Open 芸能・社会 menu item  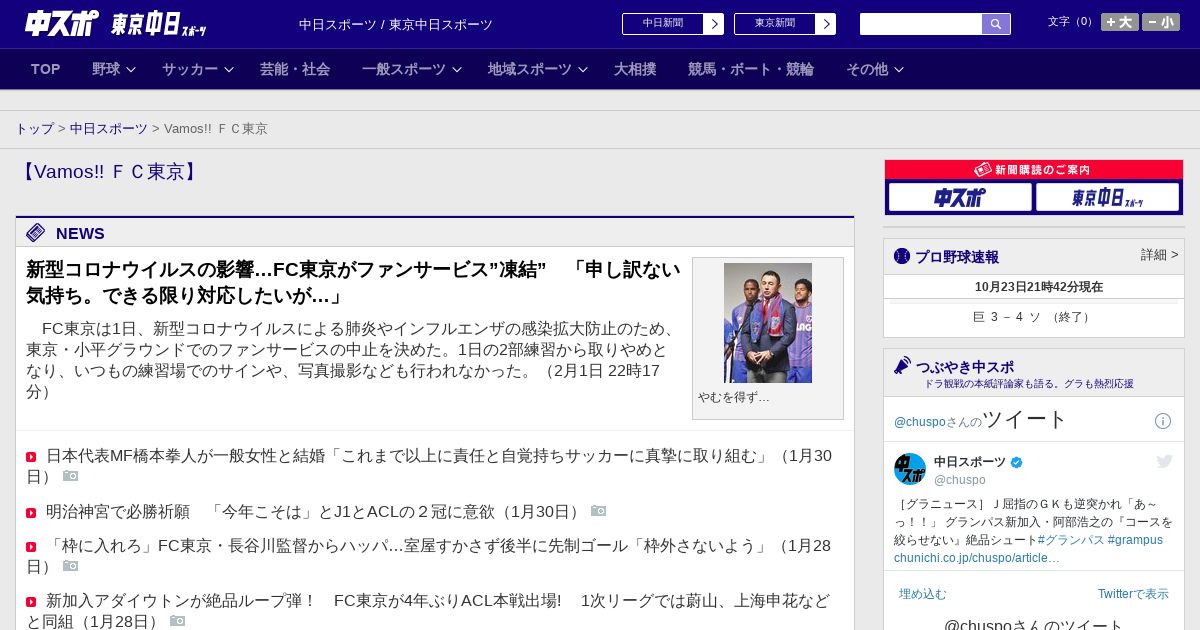coord(295,69)
